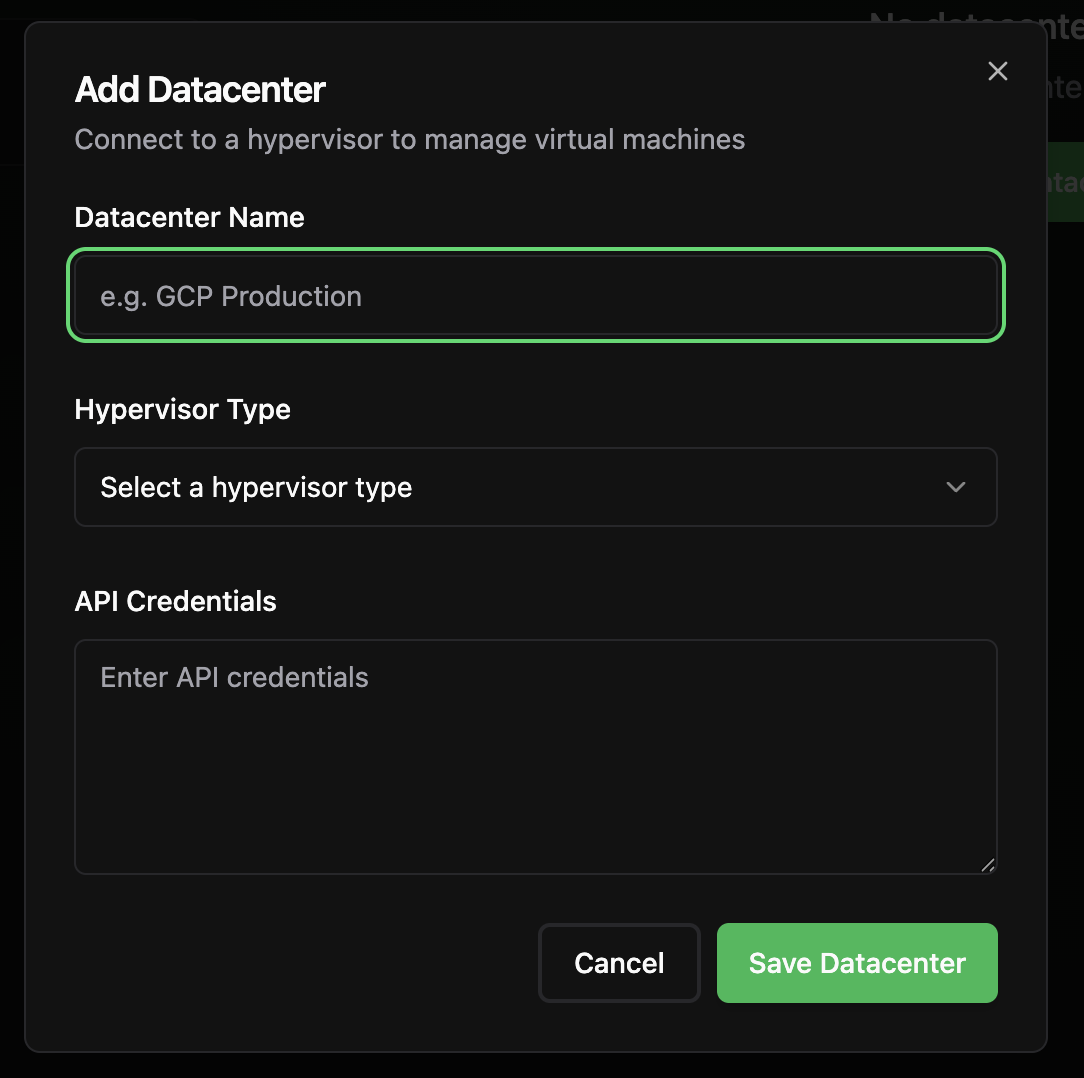Click inside the API Credentials text area
1084x1078 pixels.
535,770
